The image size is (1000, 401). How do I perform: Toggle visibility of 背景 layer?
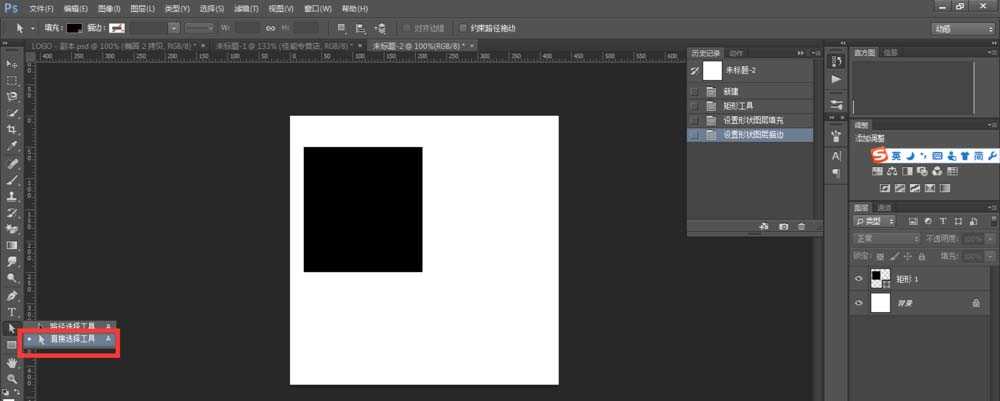pyautogui.click(x=859, y=302)
